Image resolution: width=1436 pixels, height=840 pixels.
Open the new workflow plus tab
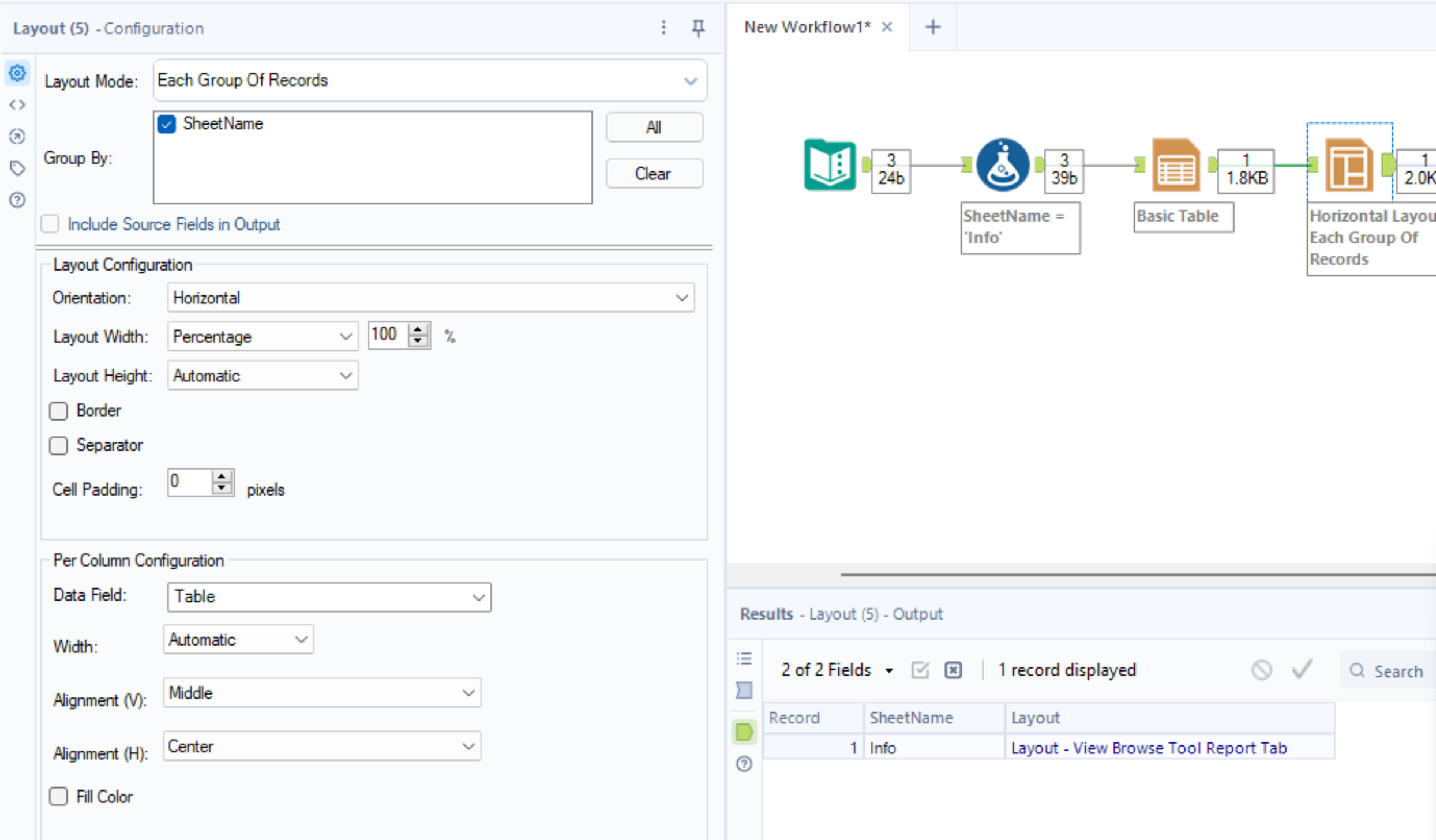[x=932, y=27]
